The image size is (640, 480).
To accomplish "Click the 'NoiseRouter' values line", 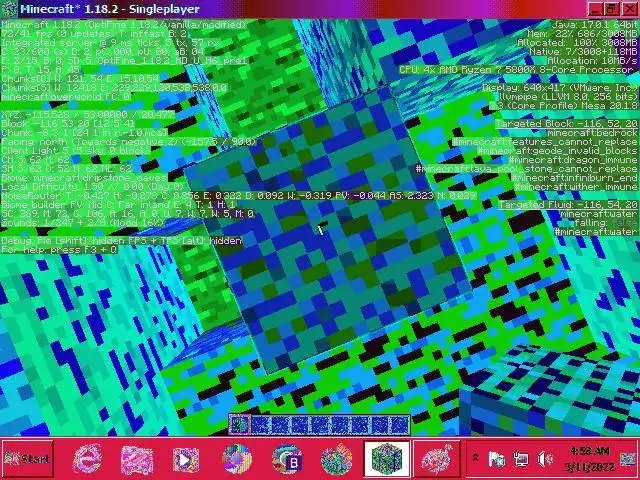I will 239,196.
